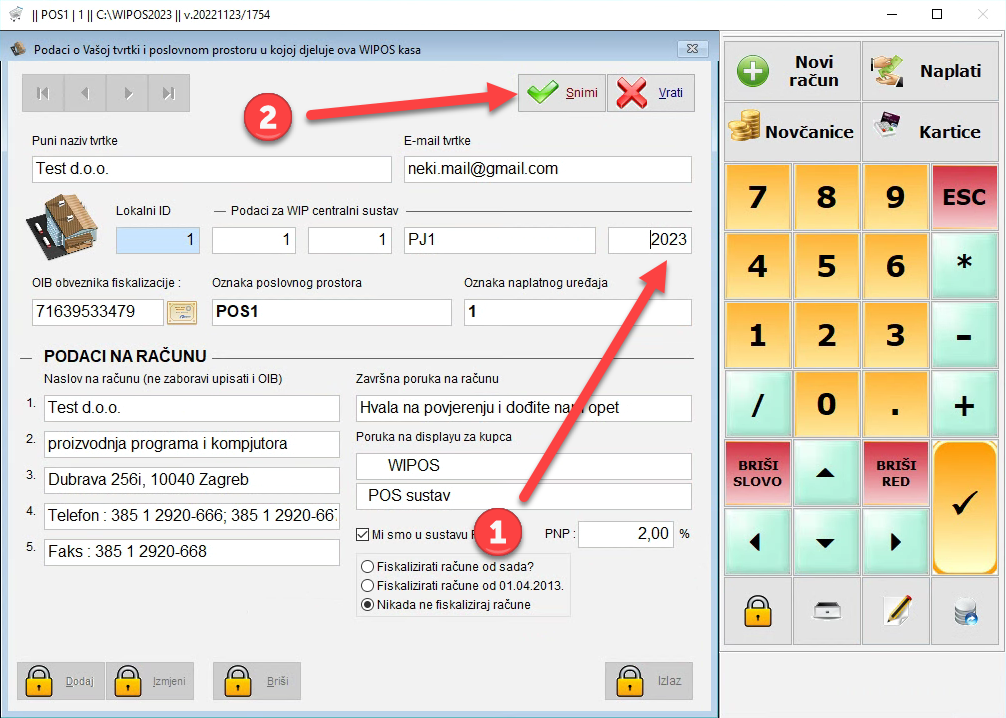Jump to the last record navigation arrow

coord(169,93)
